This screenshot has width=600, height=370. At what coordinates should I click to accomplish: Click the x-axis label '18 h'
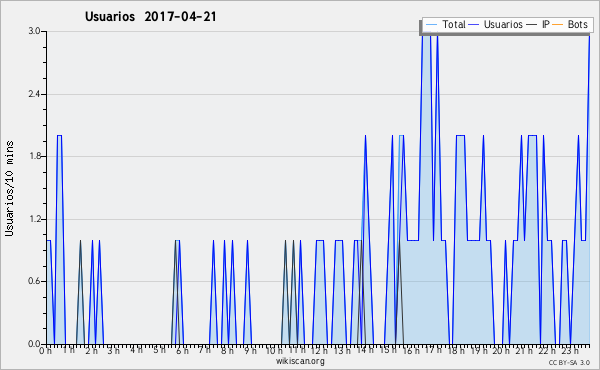(x=456, y=350)
